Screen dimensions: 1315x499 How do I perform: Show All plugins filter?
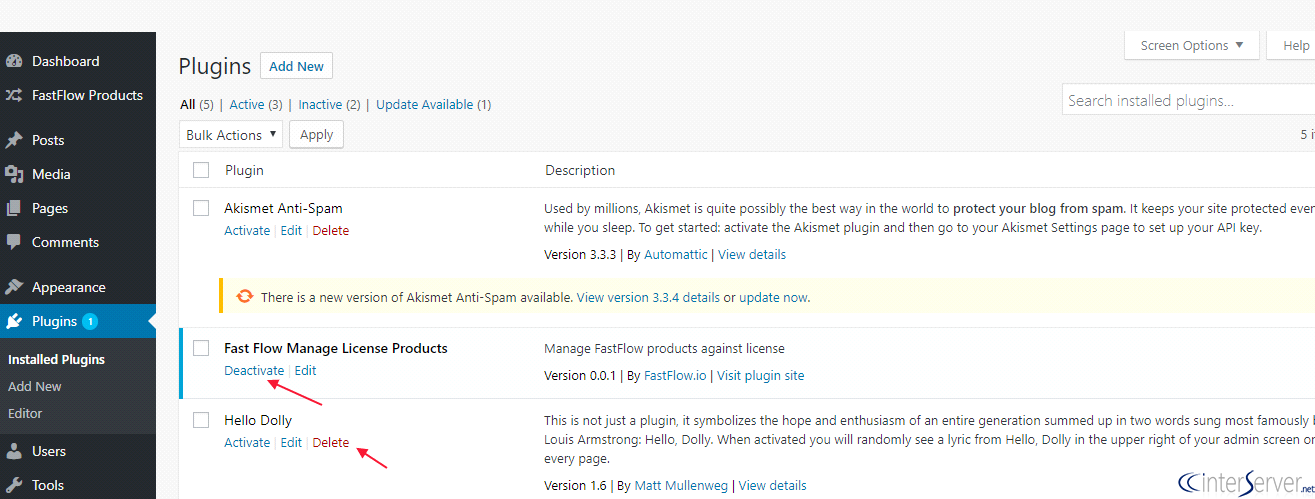point(187,104)
